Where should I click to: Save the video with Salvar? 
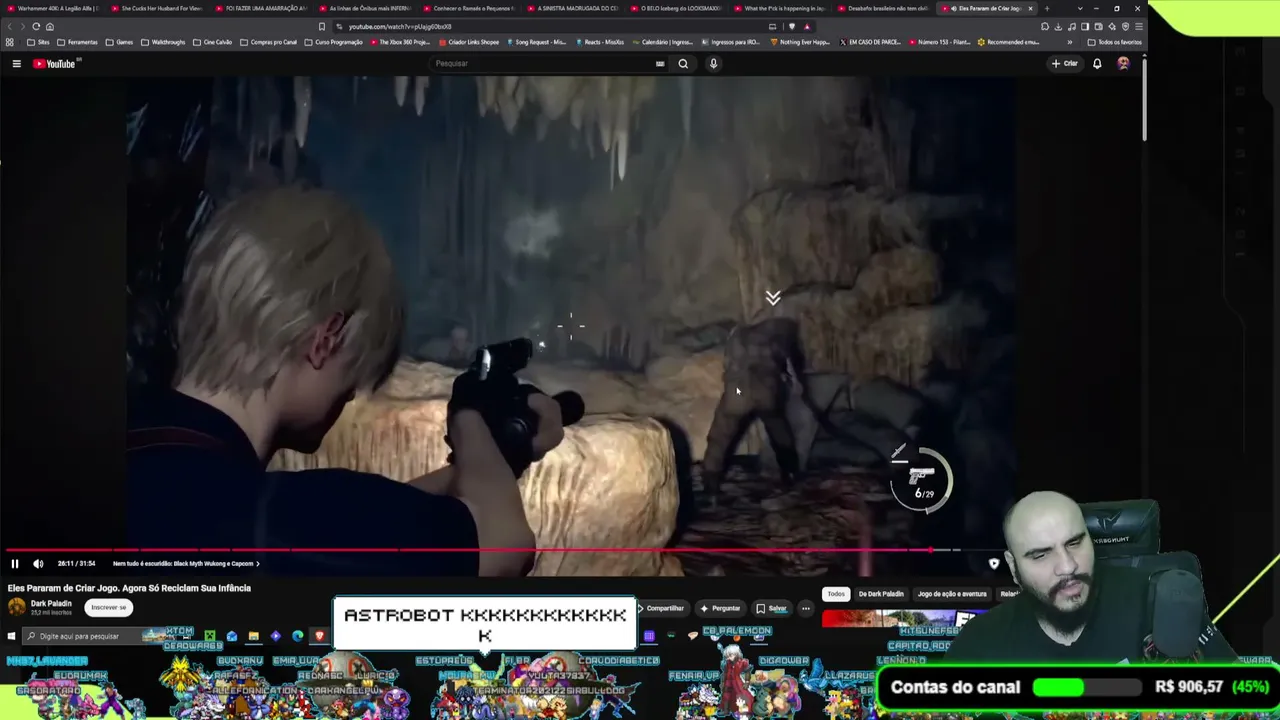click(772, 608)
